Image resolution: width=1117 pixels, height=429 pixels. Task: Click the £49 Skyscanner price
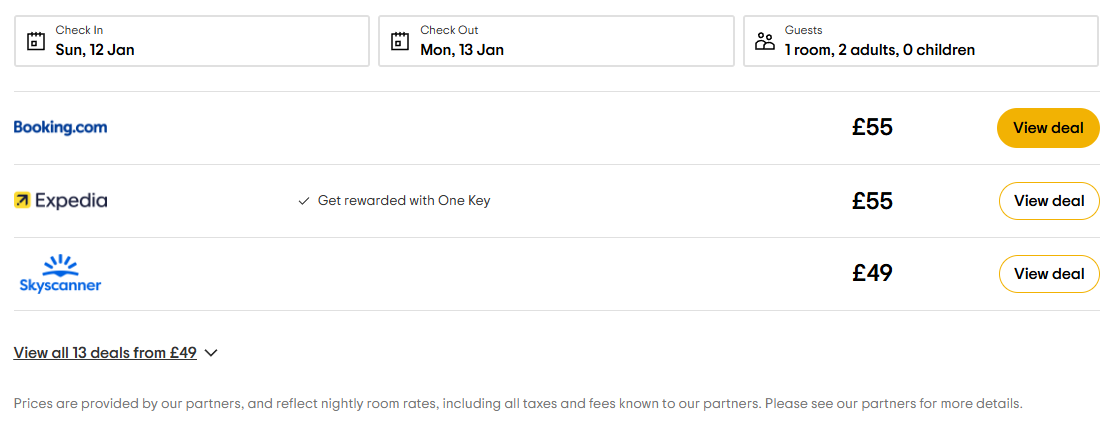pyautogui.click(x=872, y=274)
